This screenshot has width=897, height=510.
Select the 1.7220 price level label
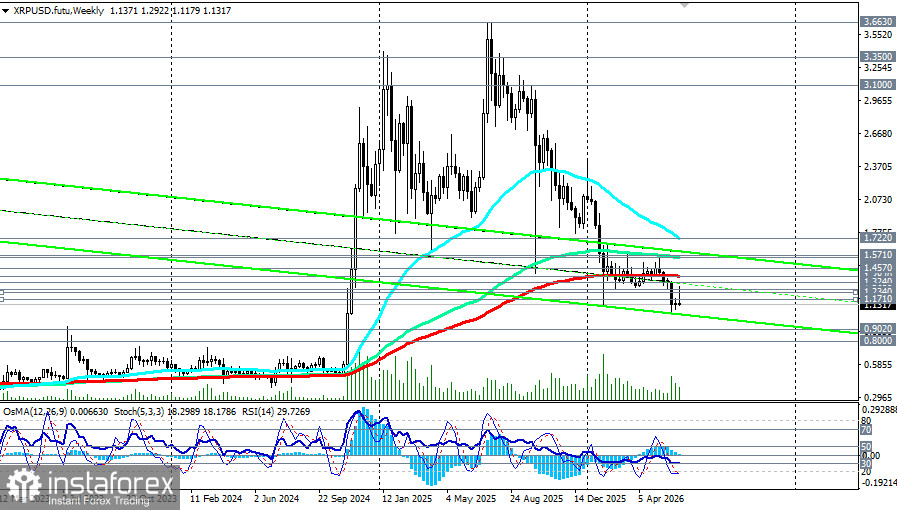[x=878, y=237]
